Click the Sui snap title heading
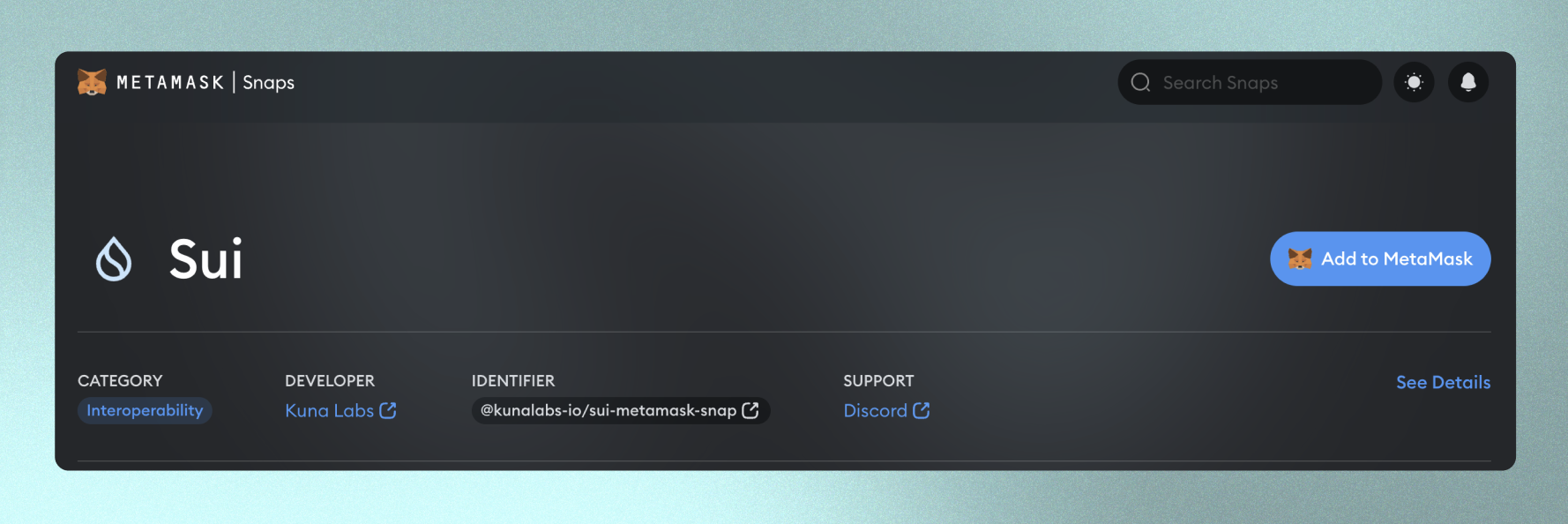Image resolution: width=1568 pixels, height=524 pixels. click(x=205, y=259)
